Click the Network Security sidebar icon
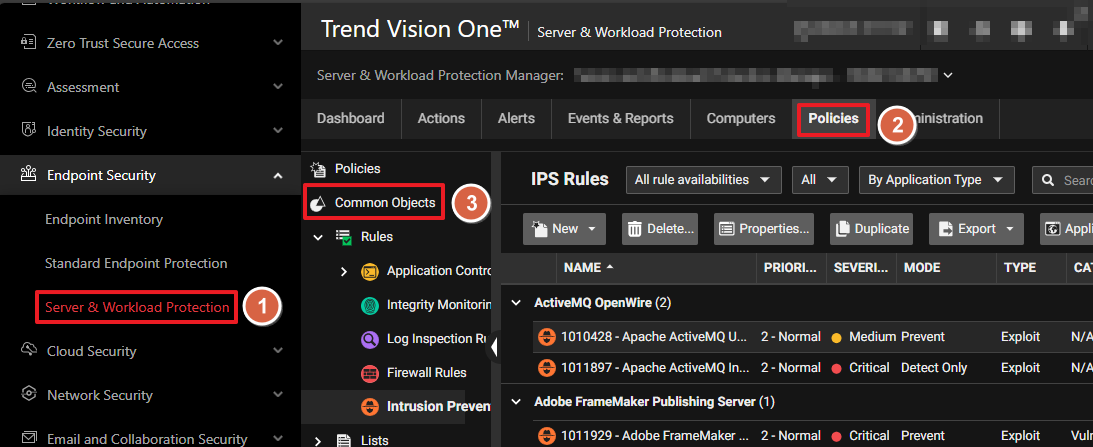This screenshot has width=1093, height=447. tap(29, 395)
